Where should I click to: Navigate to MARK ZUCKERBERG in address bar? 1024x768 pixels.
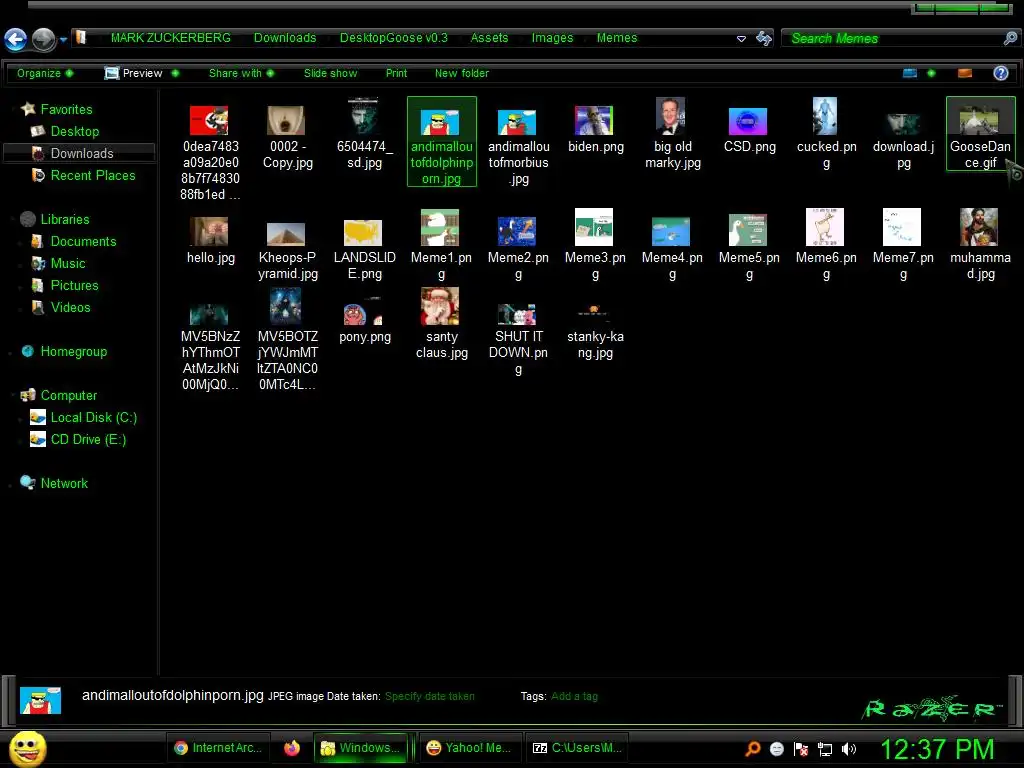coord(170,38)
